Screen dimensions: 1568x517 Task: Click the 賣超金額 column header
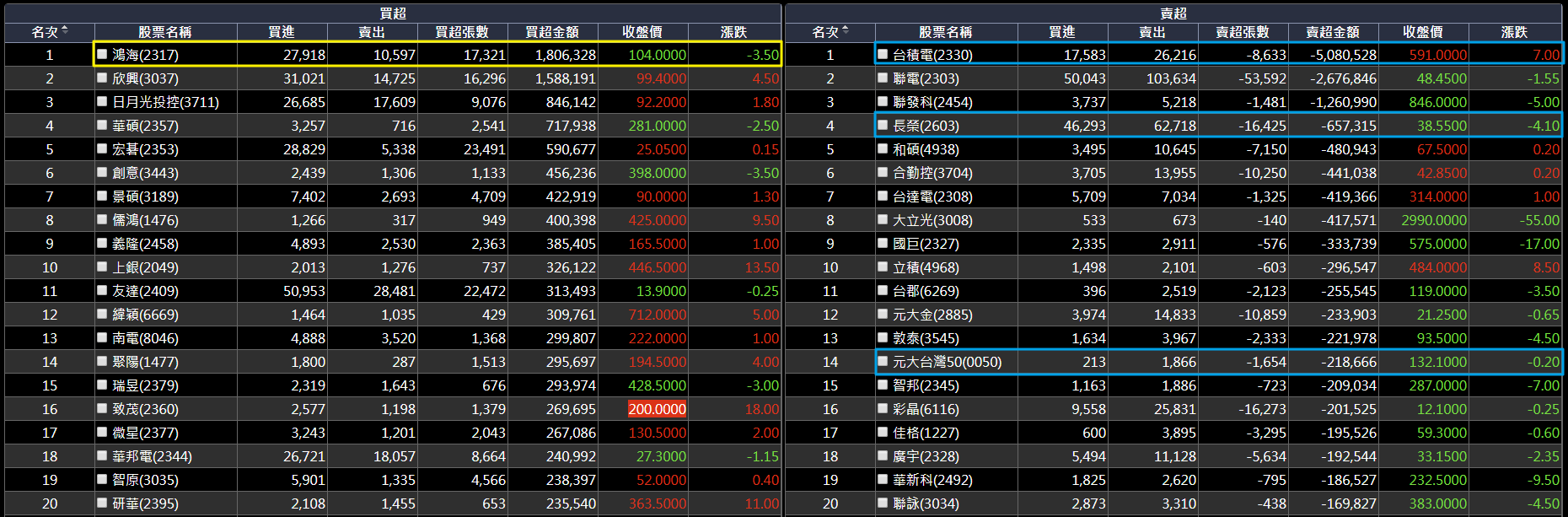(1333, 32)
